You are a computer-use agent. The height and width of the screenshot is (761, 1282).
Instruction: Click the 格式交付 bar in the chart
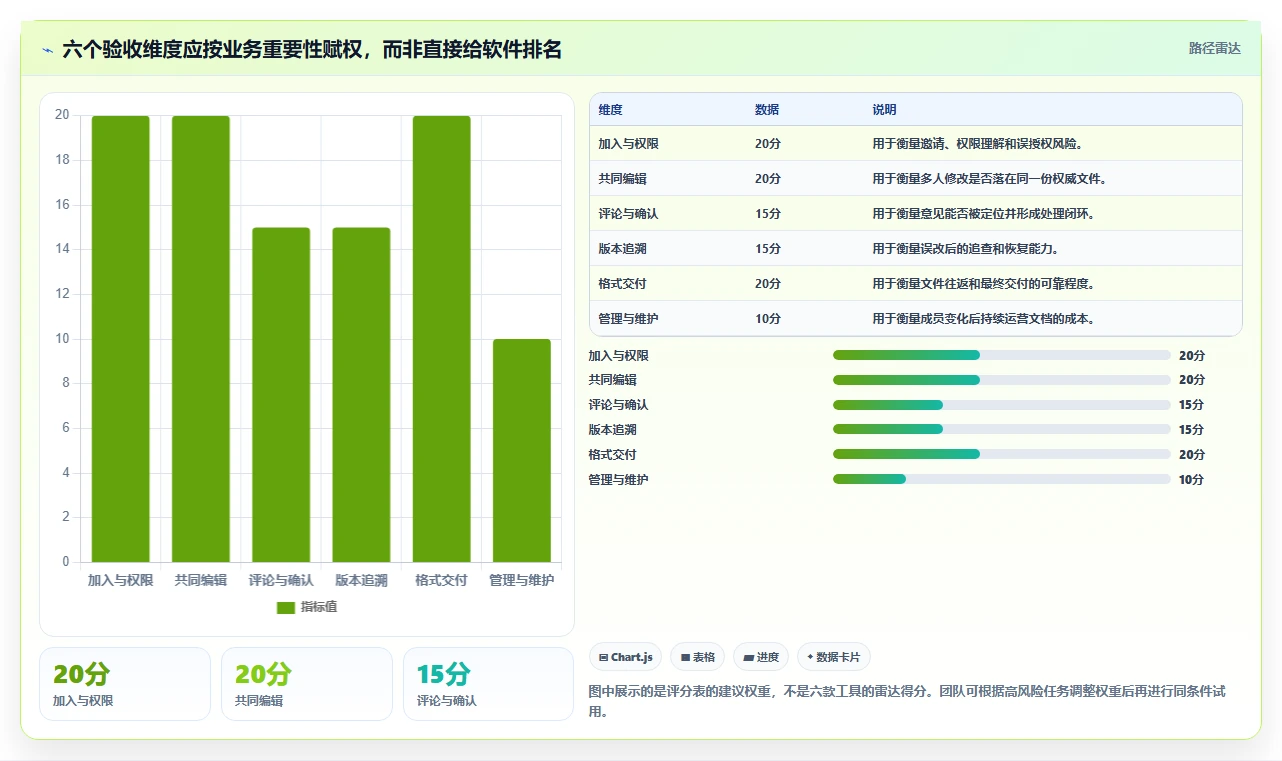click(x=441, y=339)
